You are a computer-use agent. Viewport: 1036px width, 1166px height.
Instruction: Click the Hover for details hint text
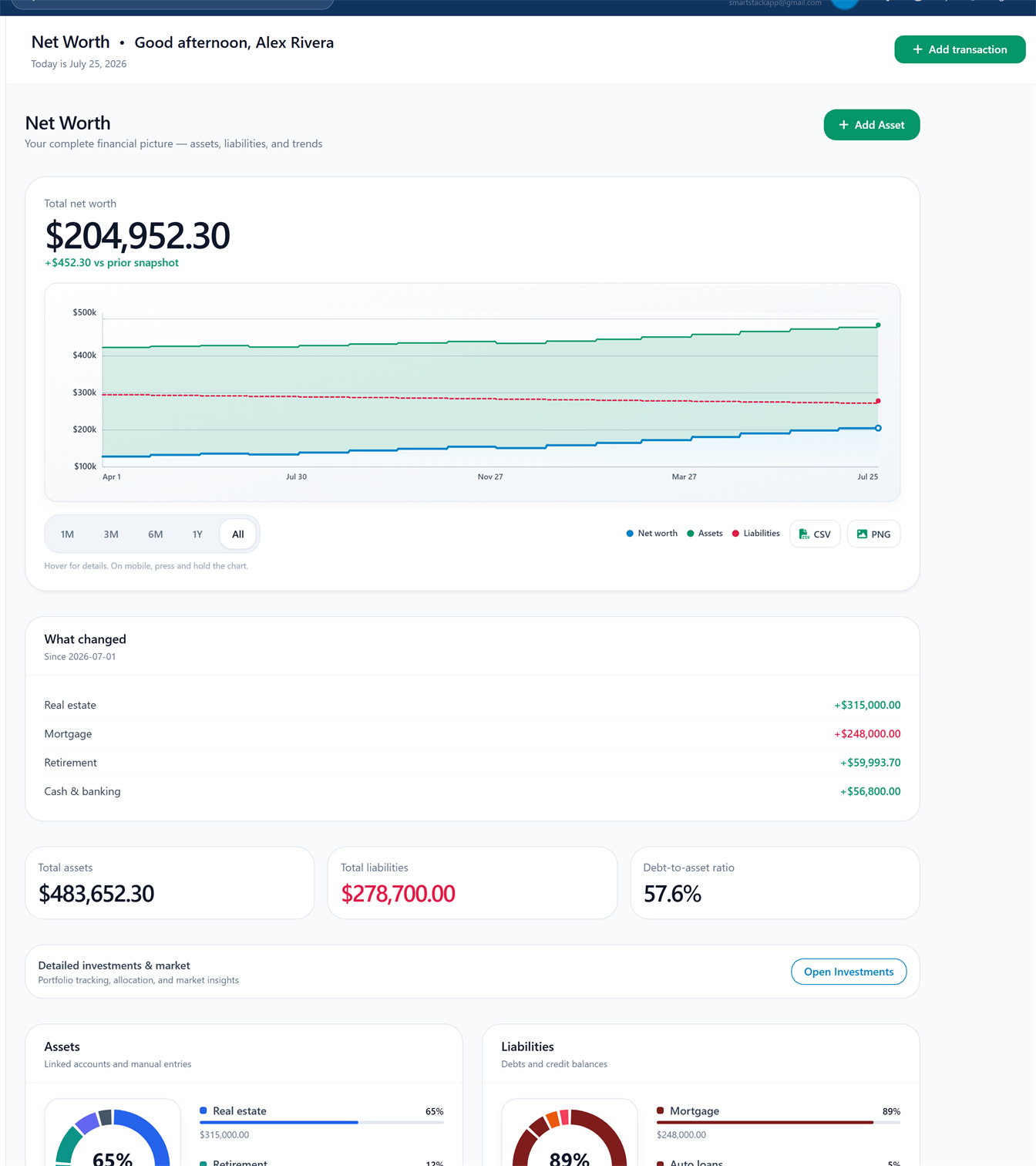pyautogui.click(x=146, y=566)
